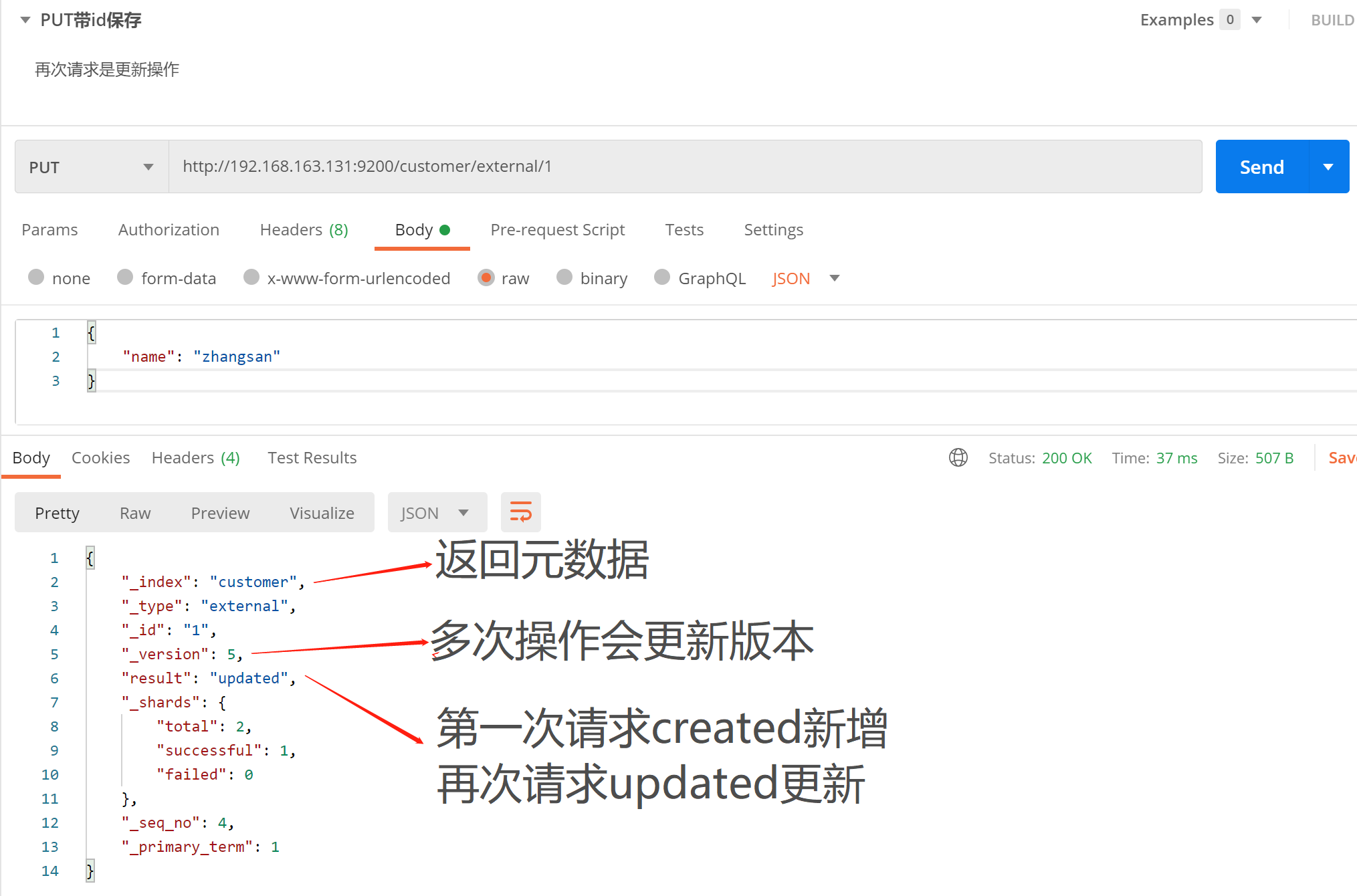Open the response Body tab
1357x896 pixels.
coord(31,457)
